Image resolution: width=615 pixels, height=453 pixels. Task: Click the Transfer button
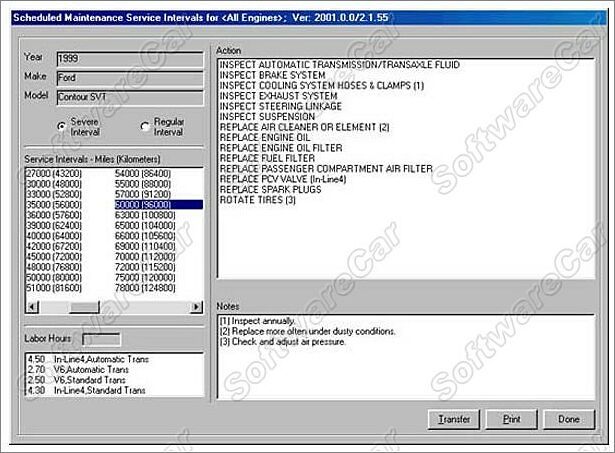(453, 419)
